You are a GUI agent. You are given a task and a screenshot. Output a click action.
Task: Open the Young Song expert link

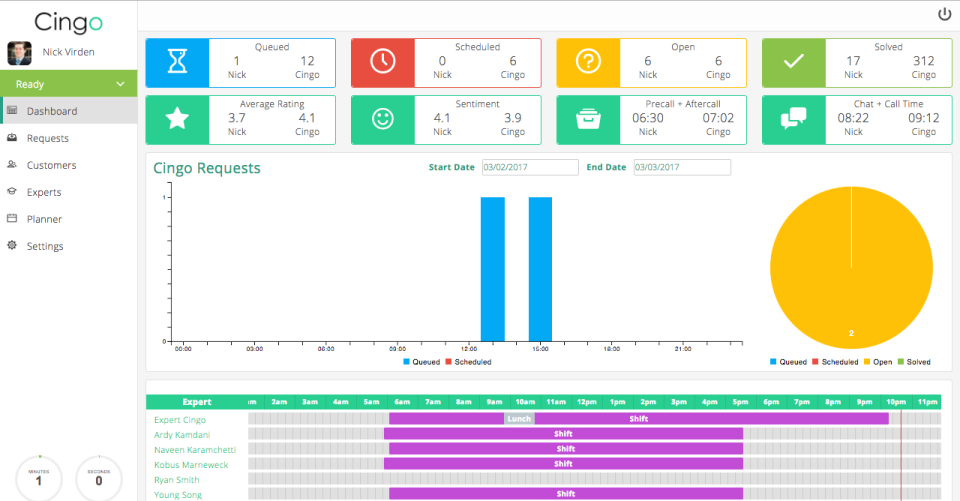[x=178, y=494]
